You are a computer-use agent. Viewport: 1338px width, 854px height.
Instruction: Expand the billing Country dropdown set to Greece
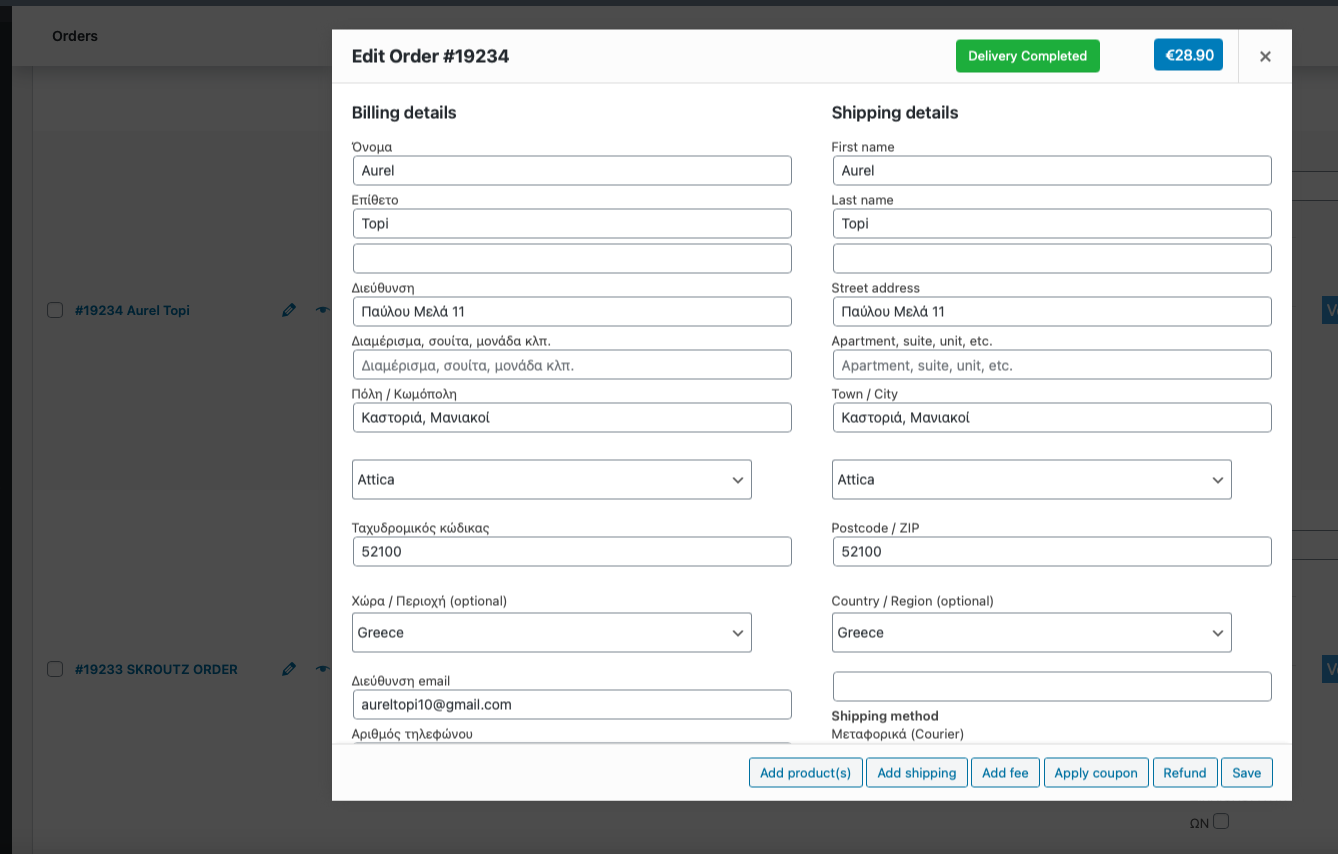(552, 632)
